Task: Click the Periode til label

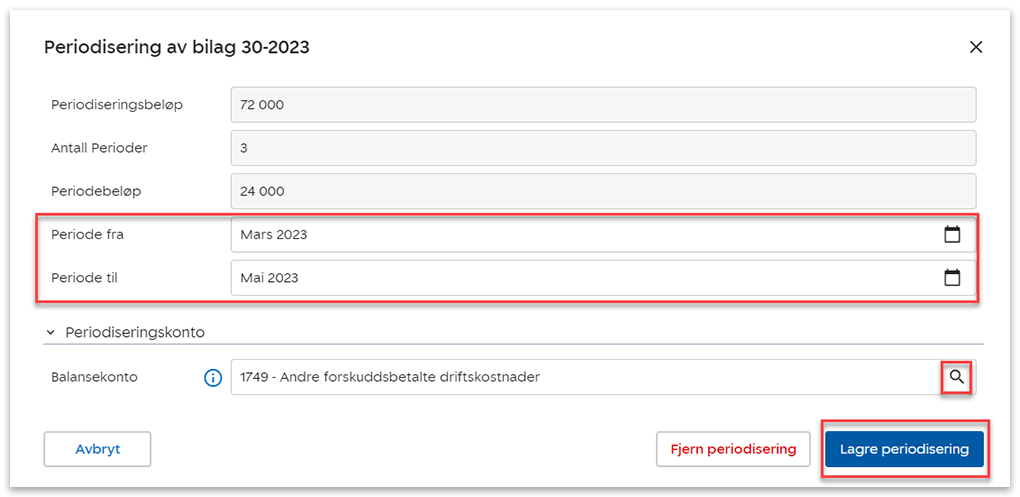Action: [x=85, y=278]
